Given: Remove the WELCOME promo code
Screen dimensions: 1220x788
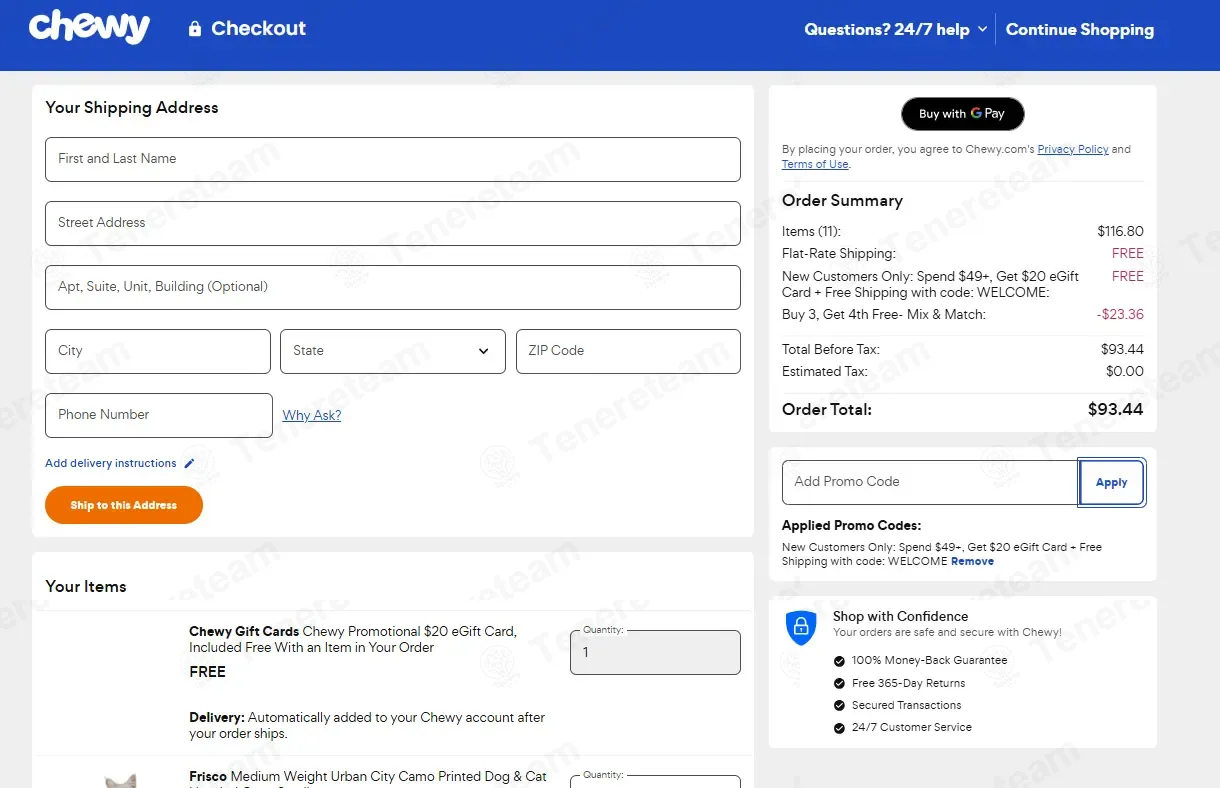Looking at the screenshot, I should click(972, 561).
